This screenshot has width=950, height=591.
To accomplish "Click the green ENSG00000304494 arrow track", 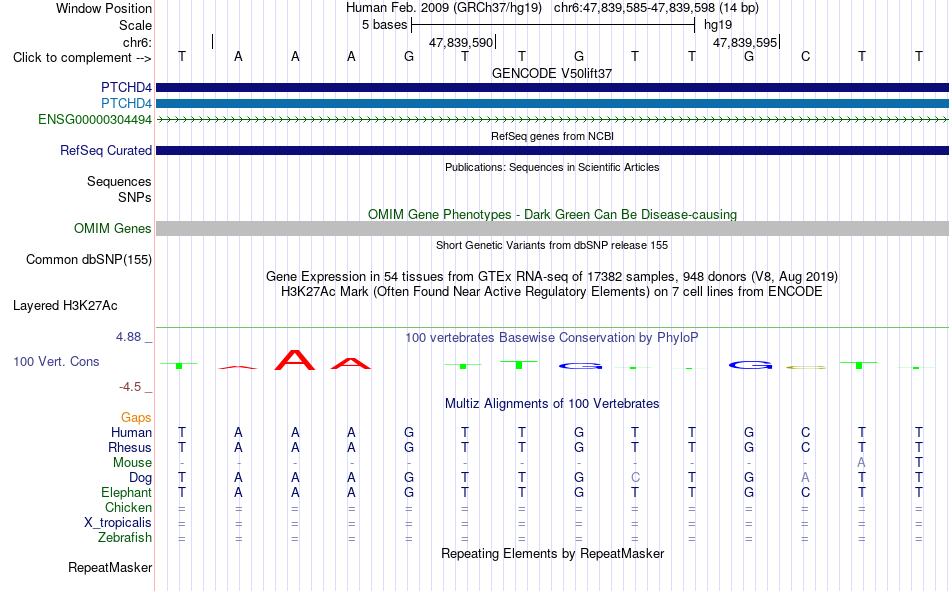I will point(552,120).
